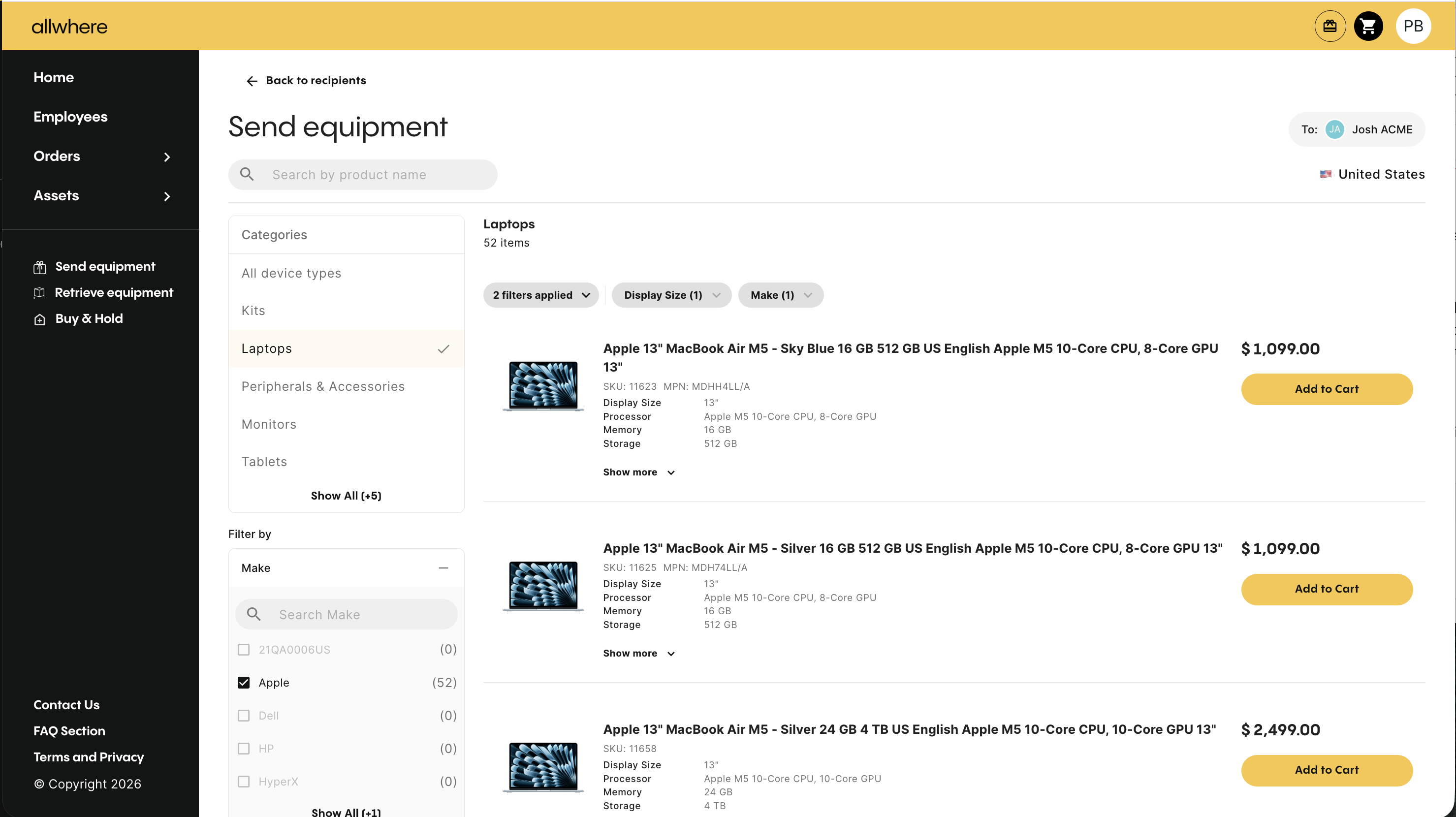Click the Retrieve equipment box icon
This screenshot has height=817, width=1456.
[39, 293]
